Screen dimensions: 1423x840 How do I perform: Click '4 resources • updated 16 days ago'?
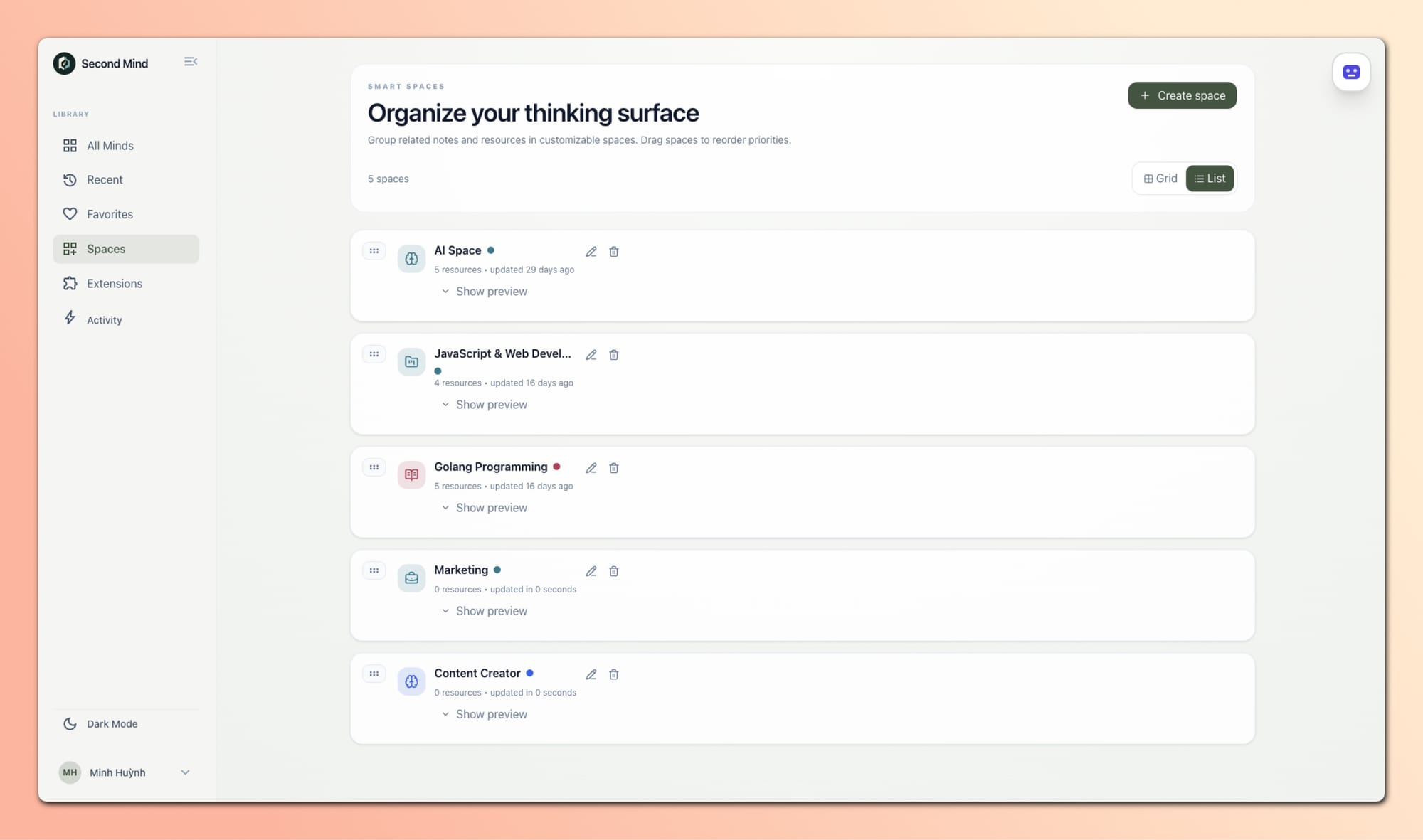504,383
